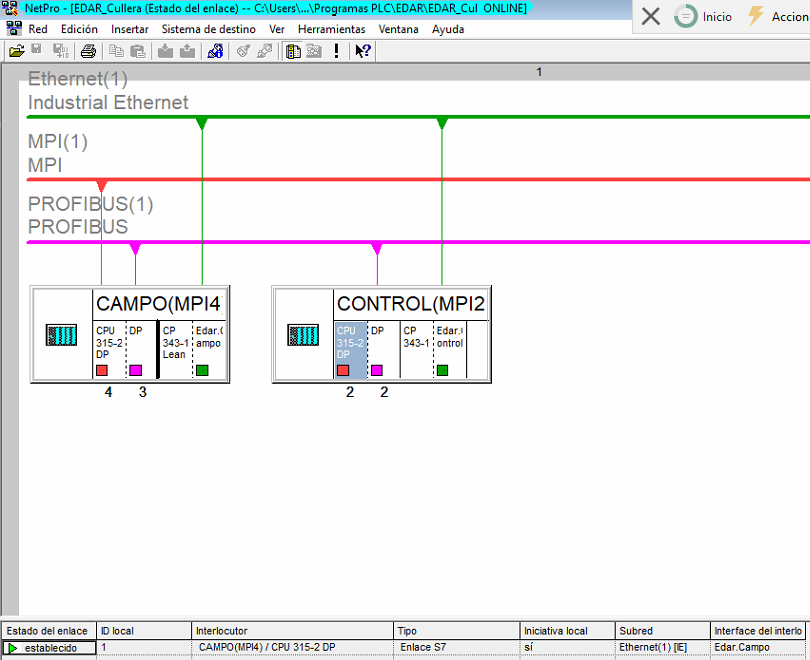Viewport: 810px width, 660px height.
Task: Click the pushpin icon left of pen icon
Action: tap(243, 51)
